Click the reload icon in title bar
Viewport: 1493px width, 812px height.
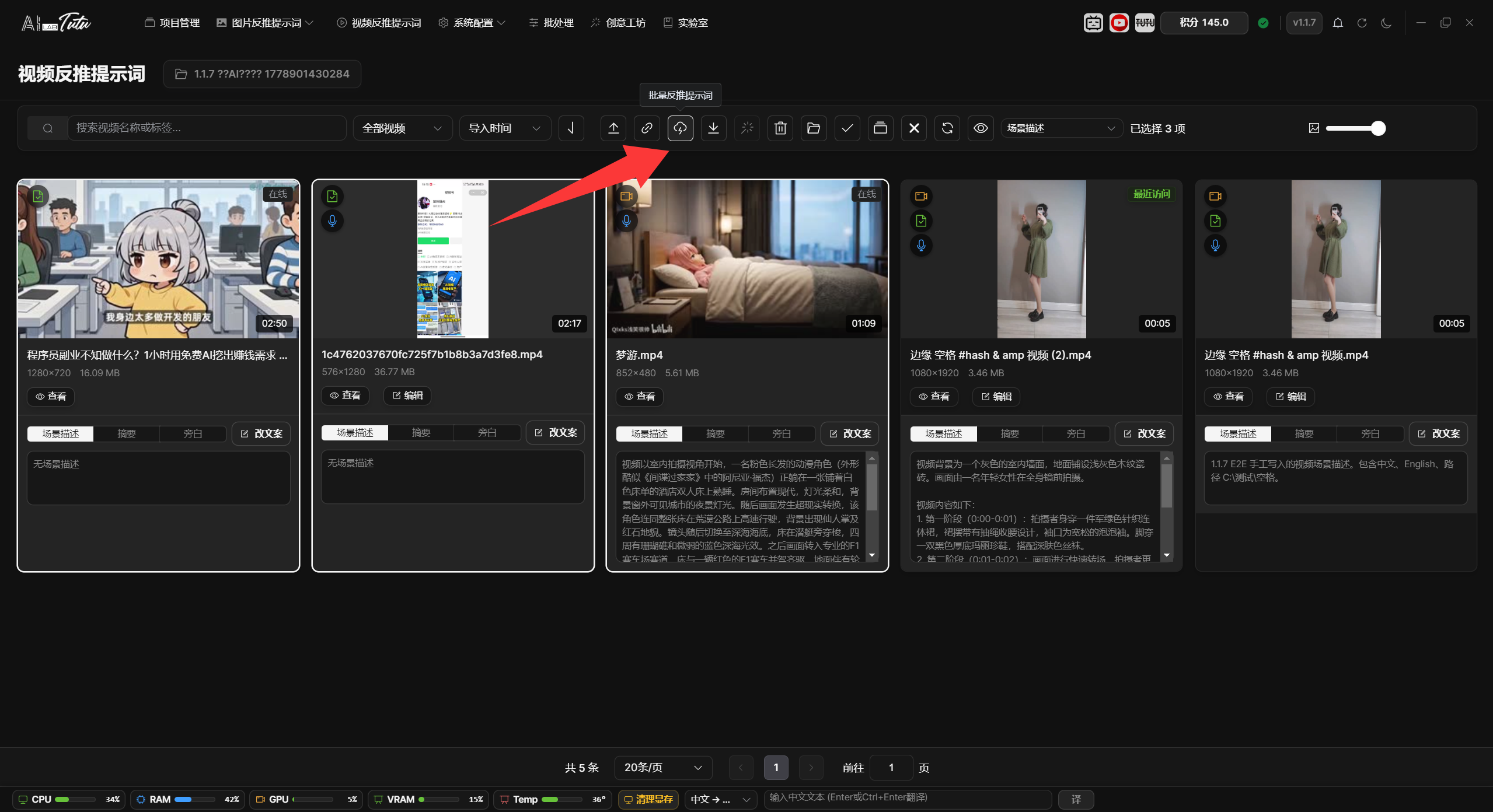1362,23
